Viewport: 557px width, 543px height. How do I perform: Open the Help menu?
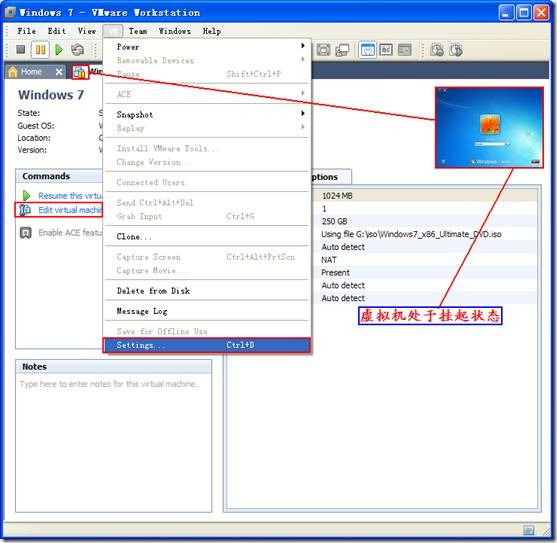[x=212, y=31]
